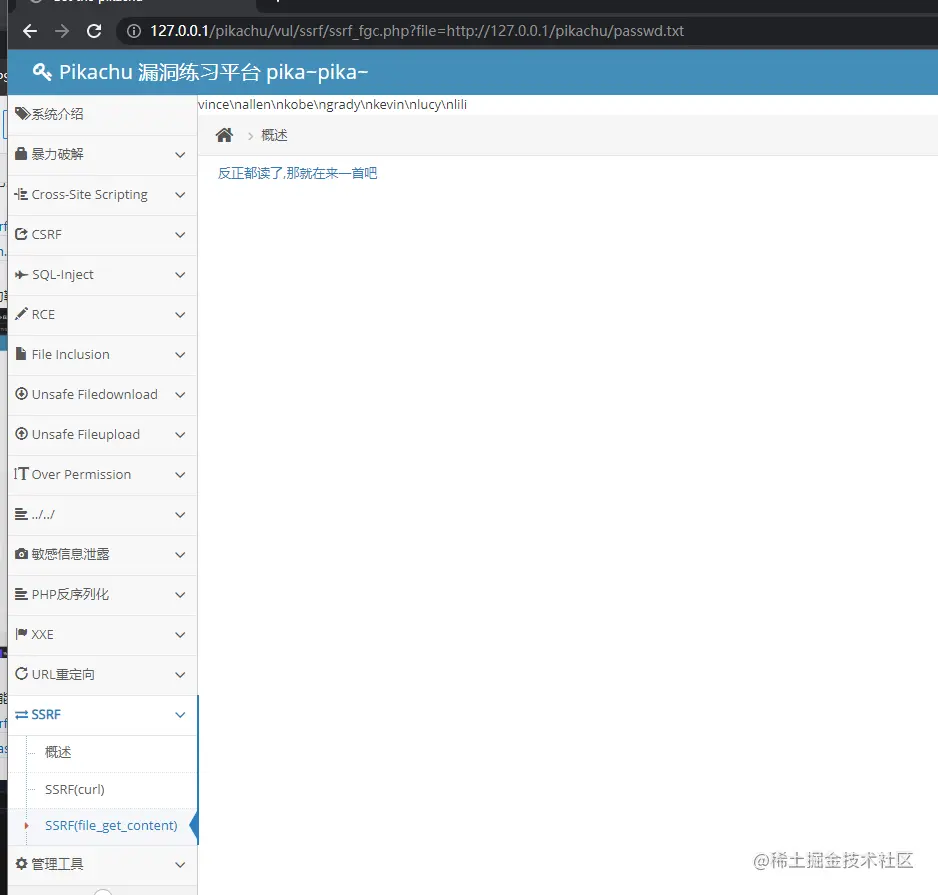The height and width of the screenshot is (895, 938).
Task: Click the vince\nallen\nkobe output text
Action: coord(333,105)
